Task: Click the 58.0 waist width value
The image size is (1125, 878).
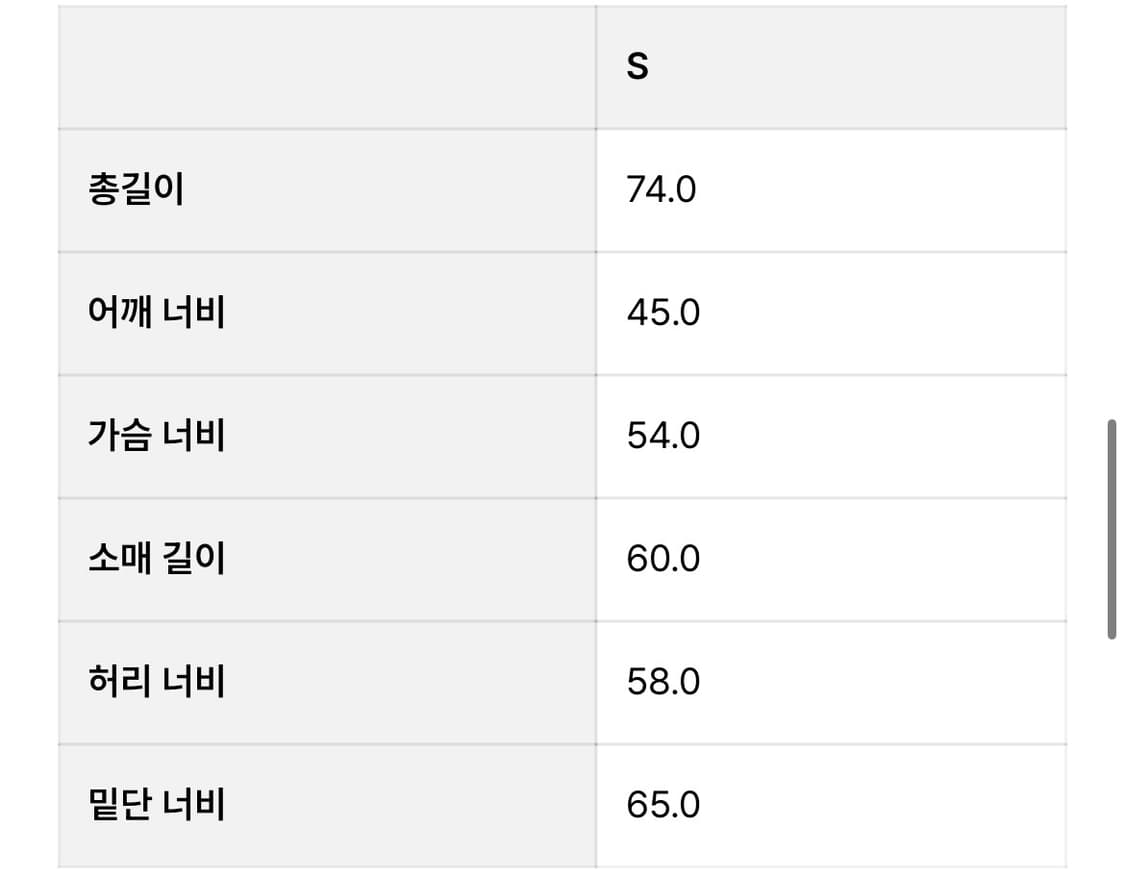Action: [x=663, y=682]
